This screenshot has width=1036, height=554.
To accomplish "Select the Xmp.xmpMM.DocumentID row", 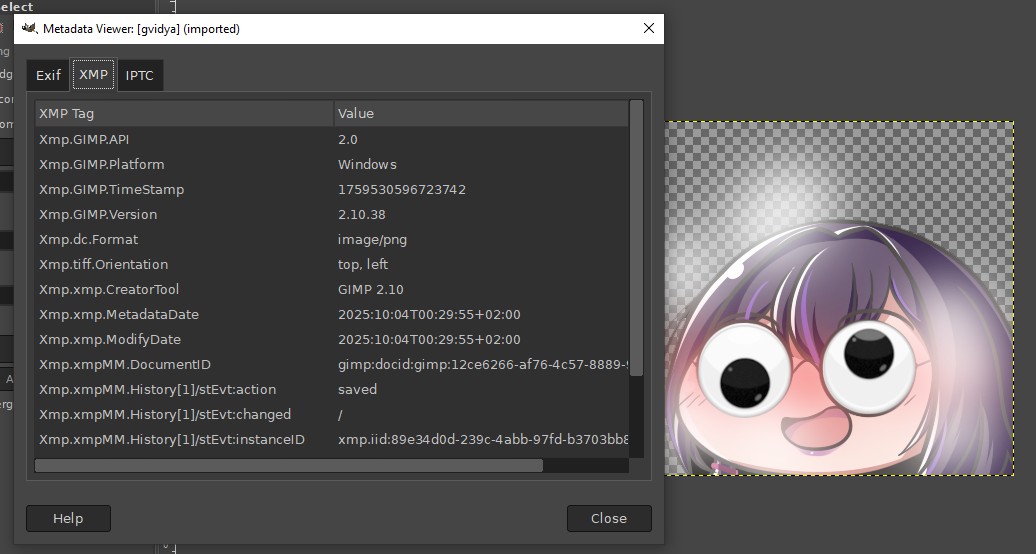I will pos(332,364).
